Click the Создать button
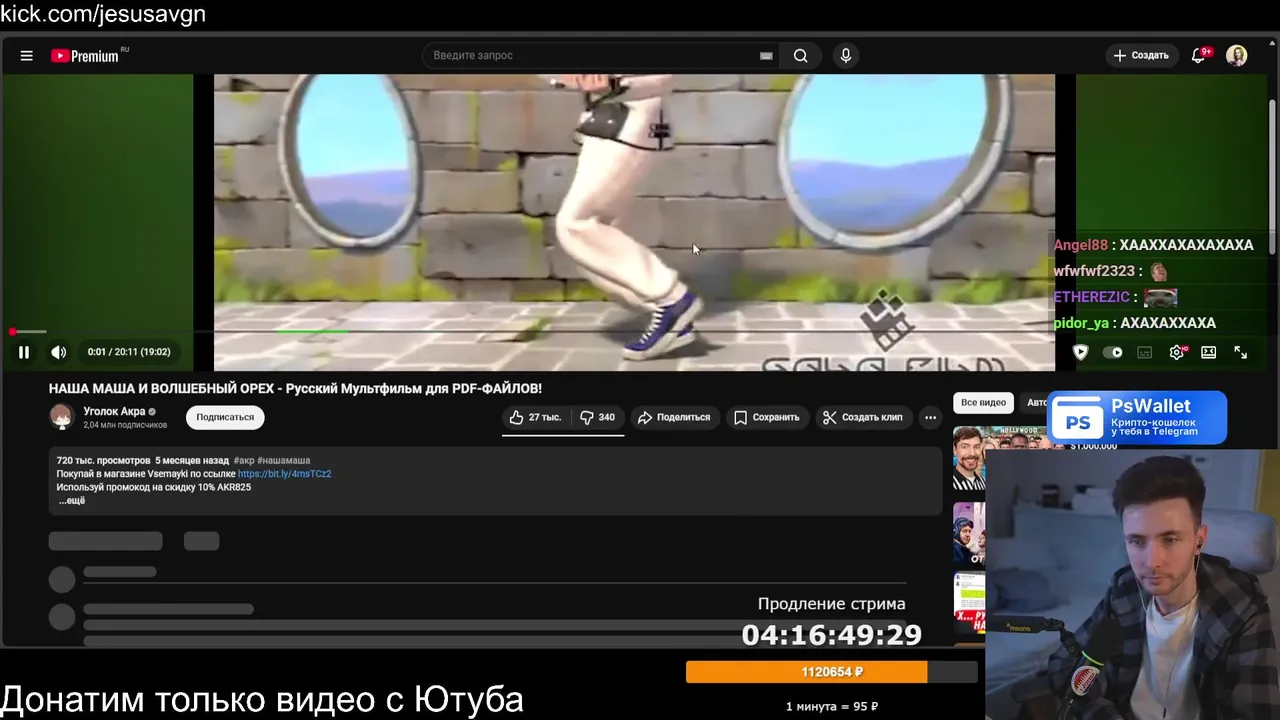Viewport: 1280px width, 720px height. click(x=1141, y=56)
